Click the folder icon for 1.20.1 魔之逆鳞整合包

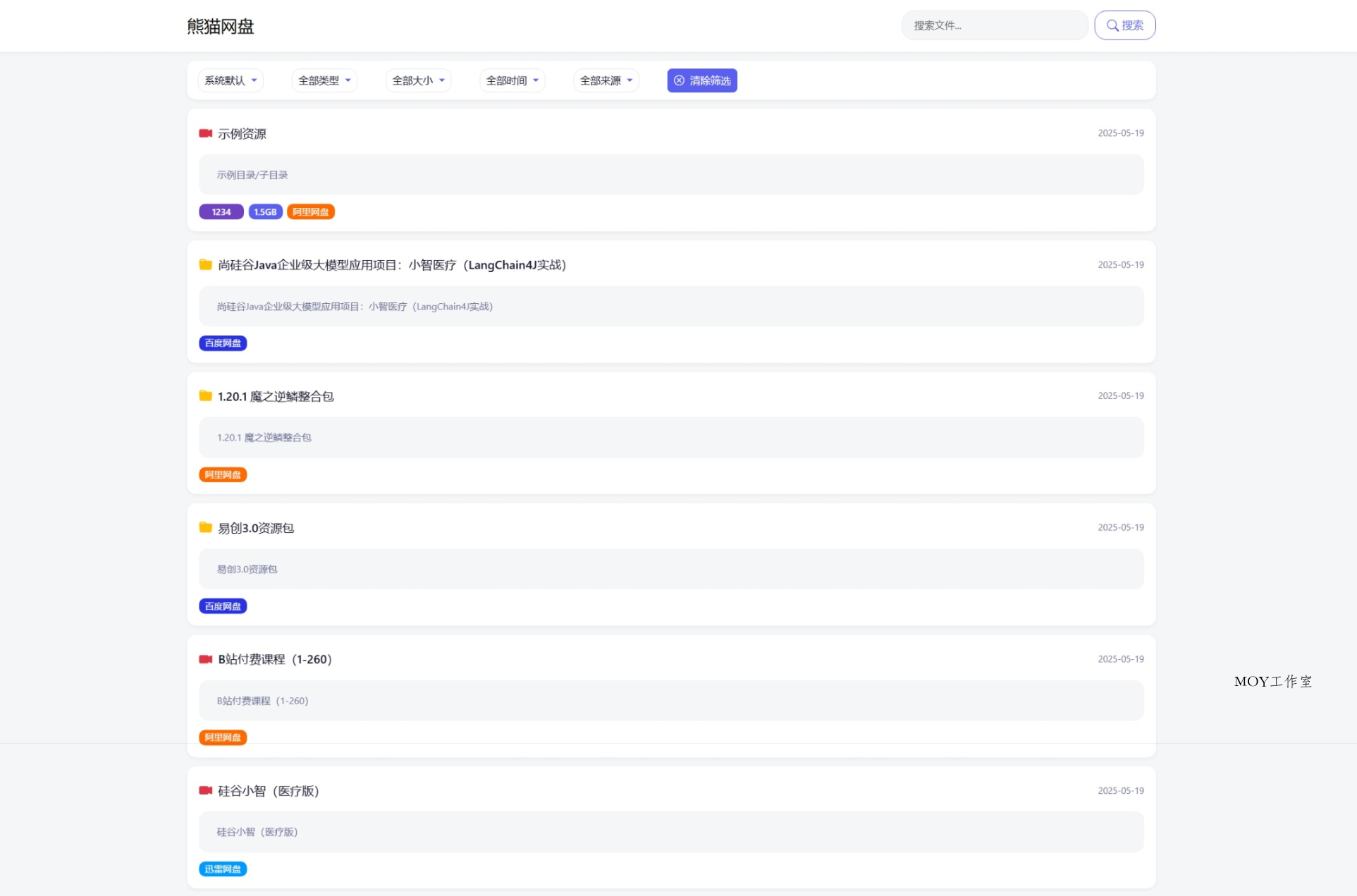point(205,396)
